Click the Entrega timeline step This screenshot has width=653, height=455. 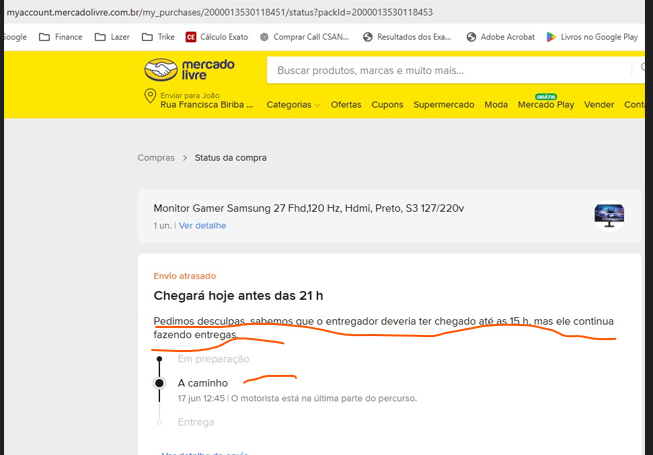[x=196, y=422]
